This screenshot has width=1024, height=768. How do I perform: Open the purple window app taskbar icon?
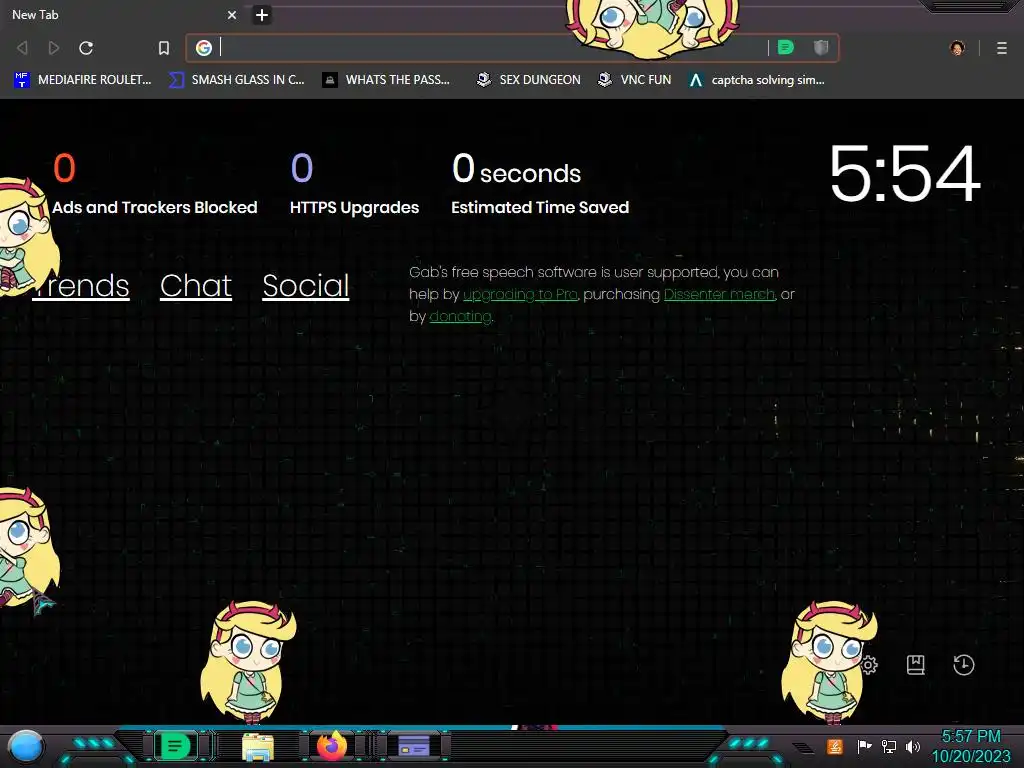coord(414,746)
